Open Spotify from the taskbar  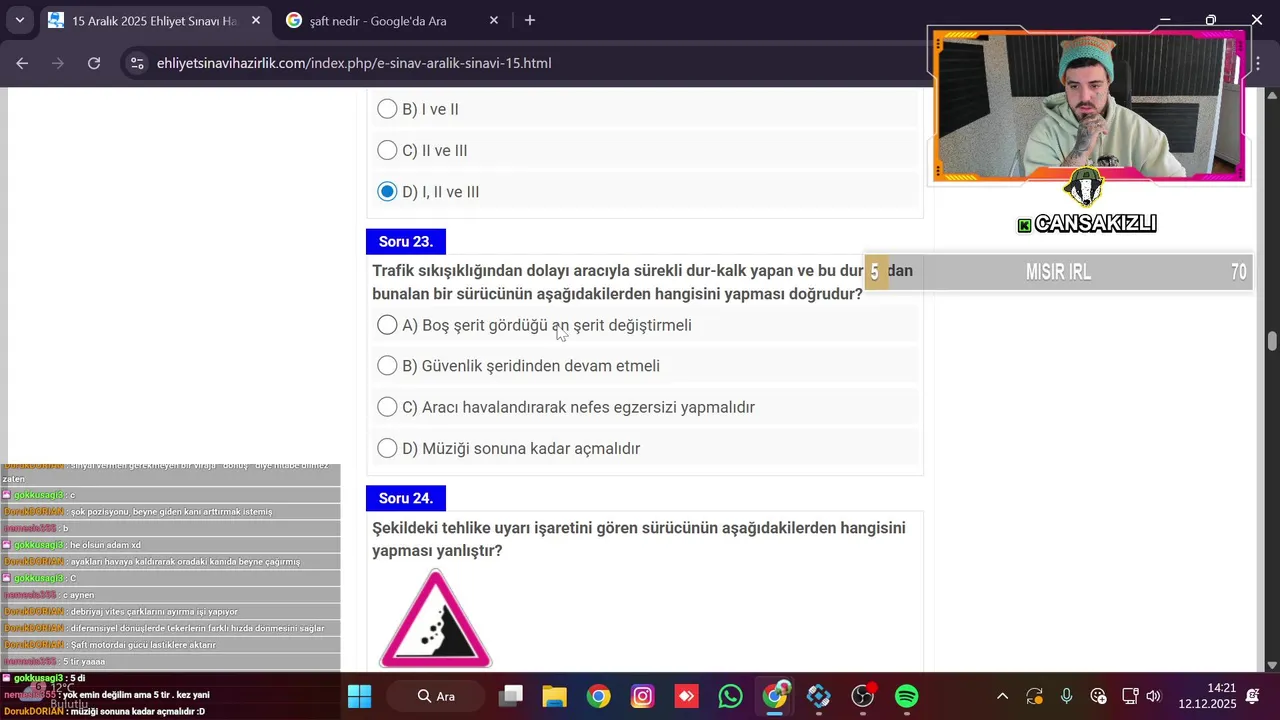[x=907, y=696]
